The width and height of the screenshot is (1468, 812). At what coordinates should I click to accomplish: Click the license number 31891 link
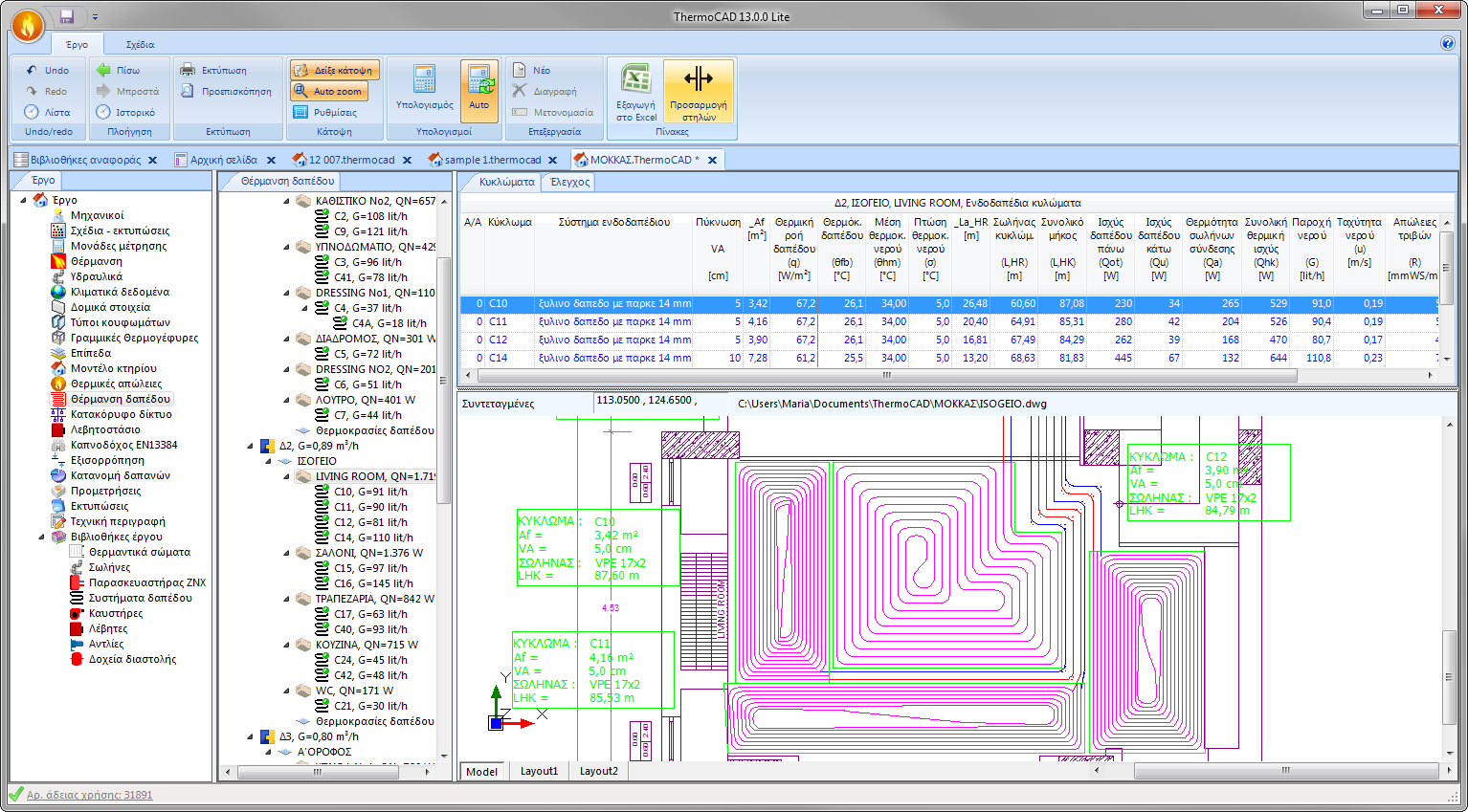coord(91,795)
